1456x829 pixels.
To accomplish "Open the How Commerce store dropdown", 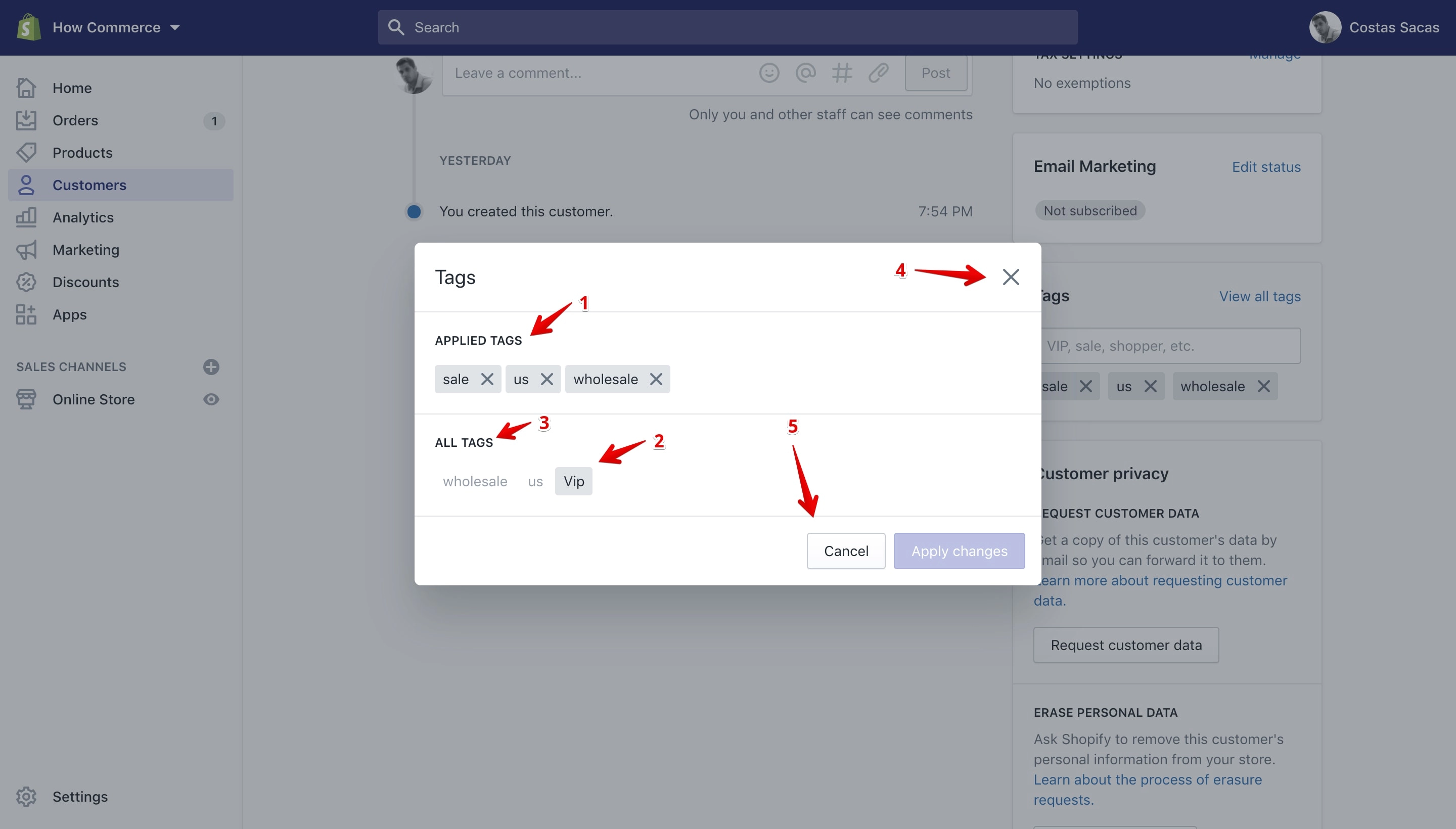I will (116, 27).
